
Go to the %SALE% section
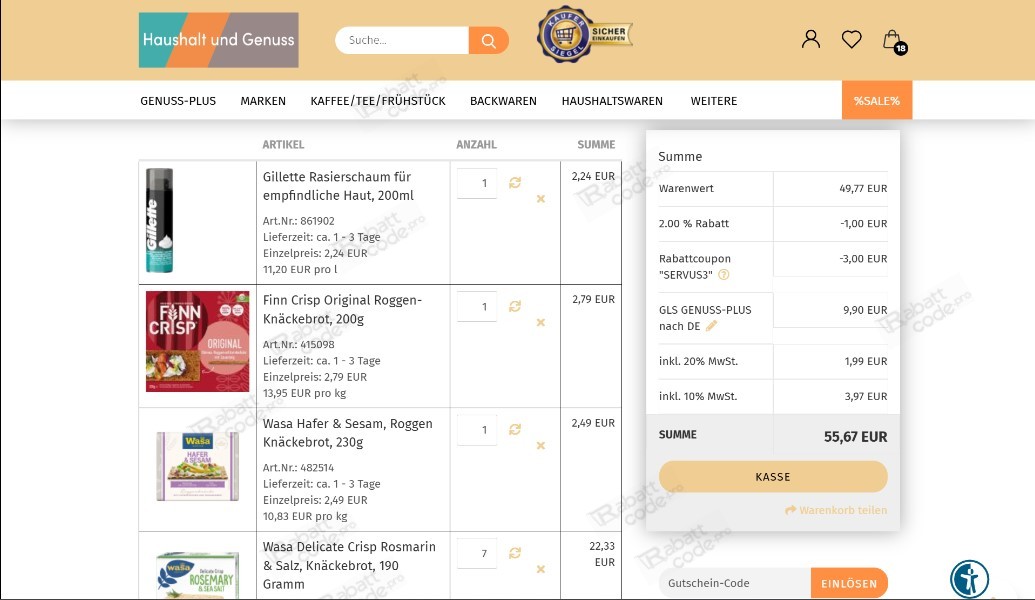click(877, 100)
